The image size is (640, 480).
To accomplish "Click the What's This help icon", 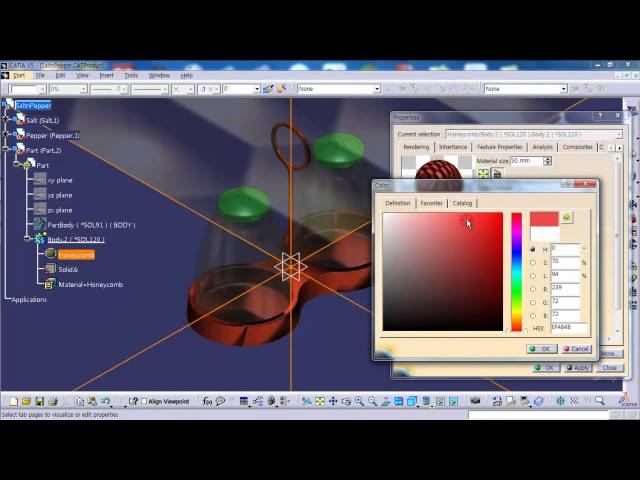I will [x=133, y=402].
